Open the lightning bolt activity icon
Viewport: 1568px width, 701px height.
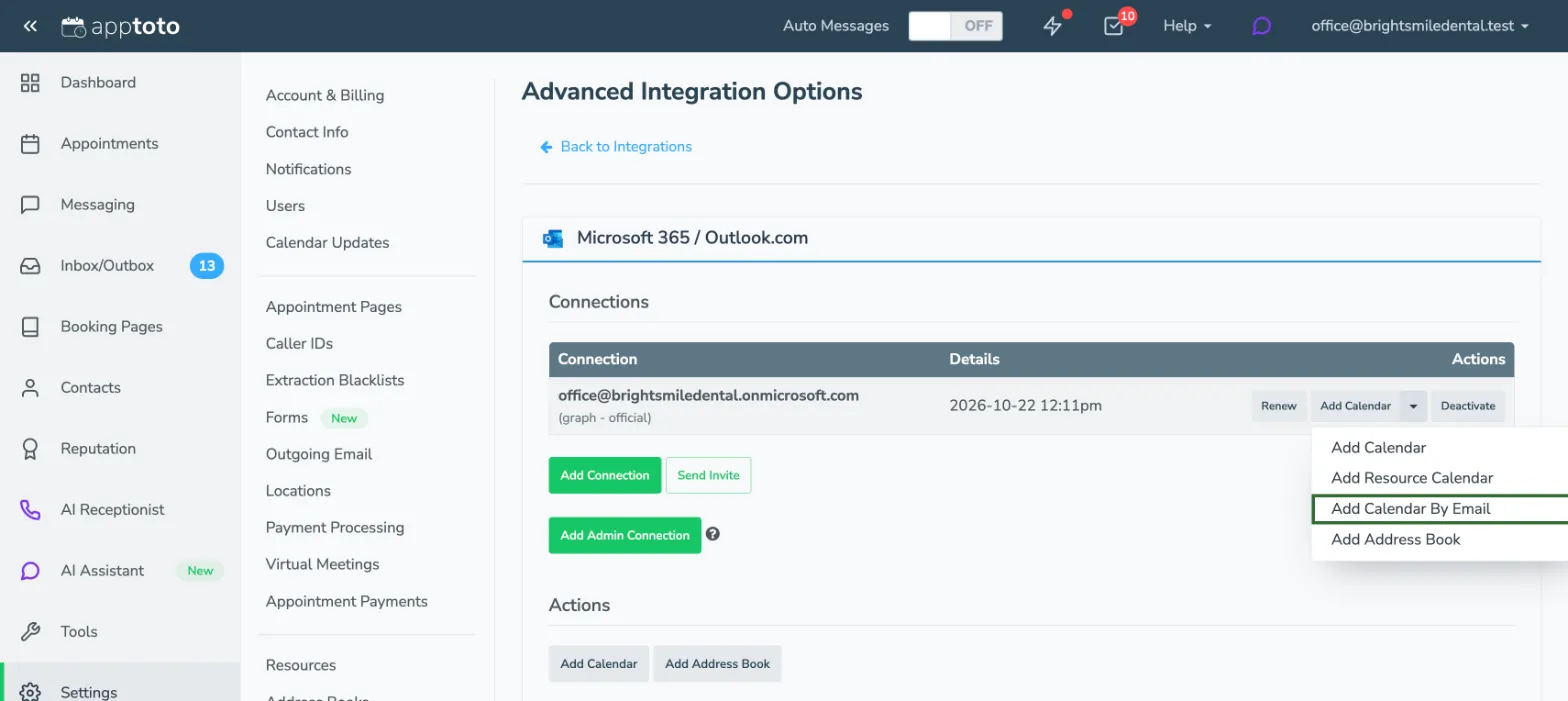point(1052,26)
